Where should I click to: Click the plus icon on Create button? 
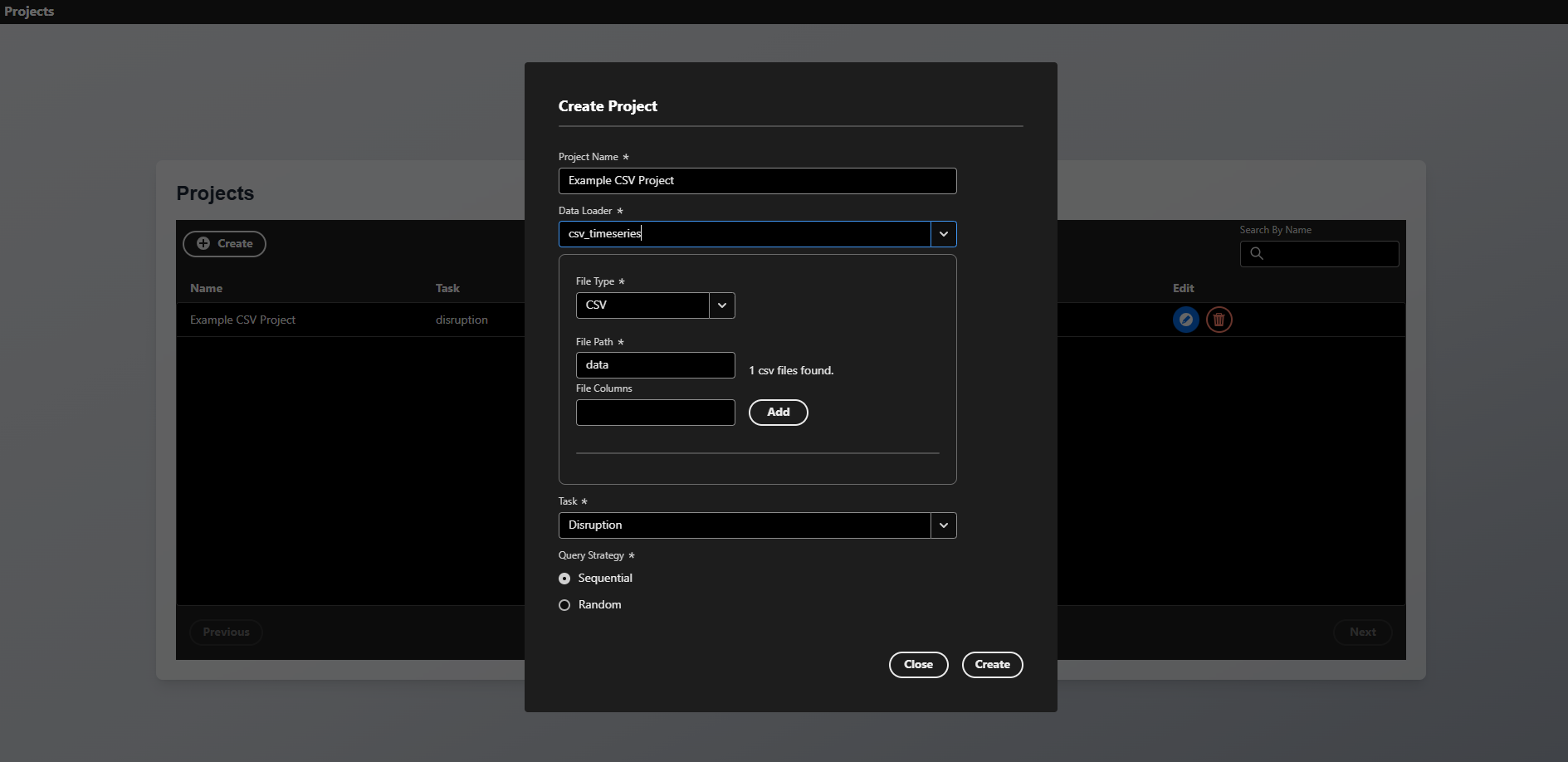(203, 244)
